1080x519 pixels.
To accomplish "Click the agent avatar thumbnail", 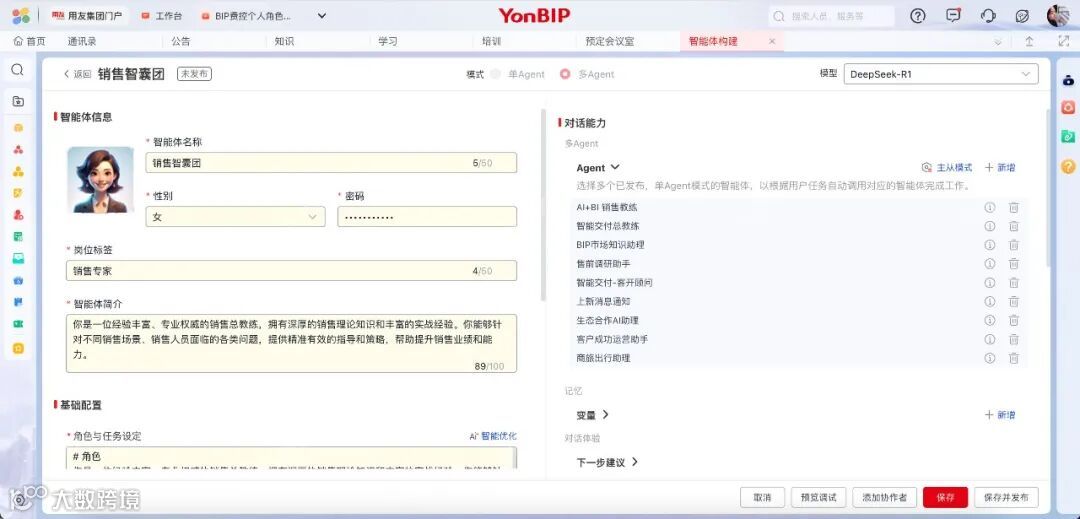I will pos(101,179).
